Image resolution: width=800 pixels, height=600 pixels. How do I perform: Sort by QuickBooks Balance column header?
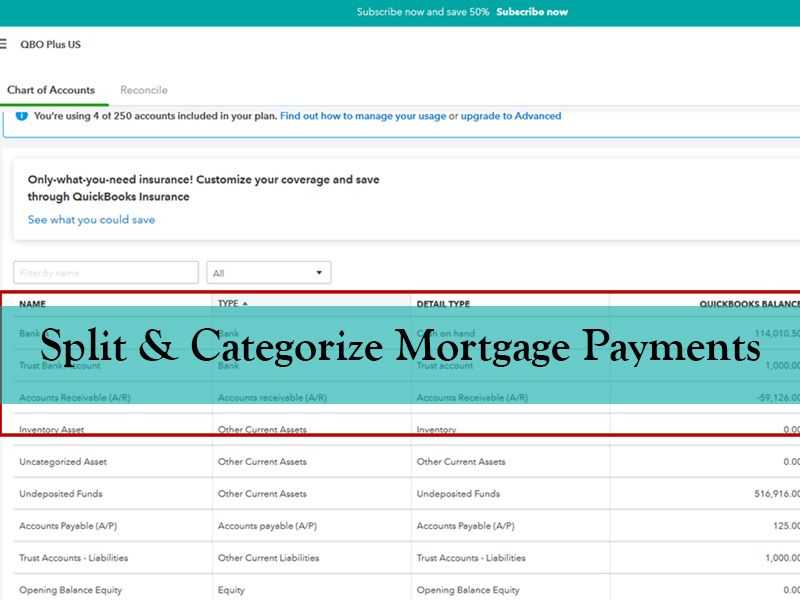tap(749, 304)
